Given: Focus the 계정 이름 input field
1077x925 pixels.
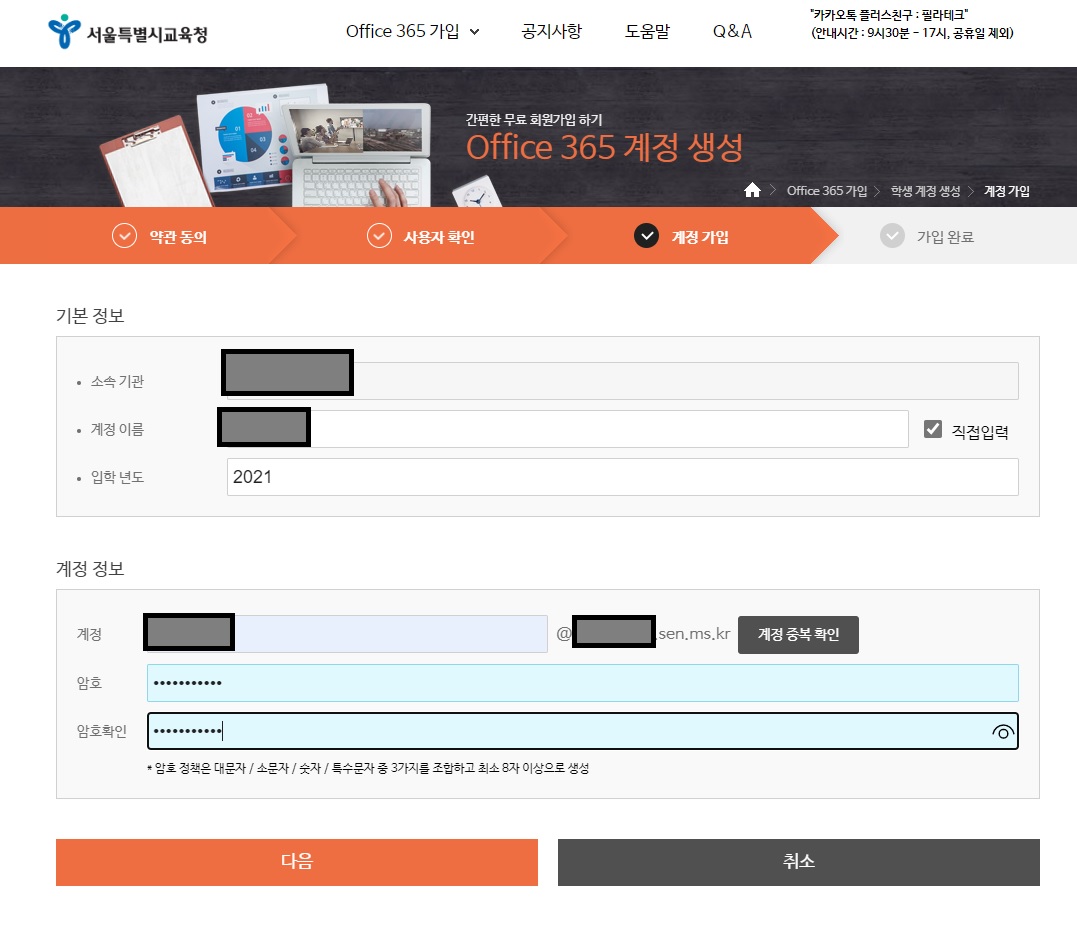Looking at the screenshot, I should (x=567, y=429).
